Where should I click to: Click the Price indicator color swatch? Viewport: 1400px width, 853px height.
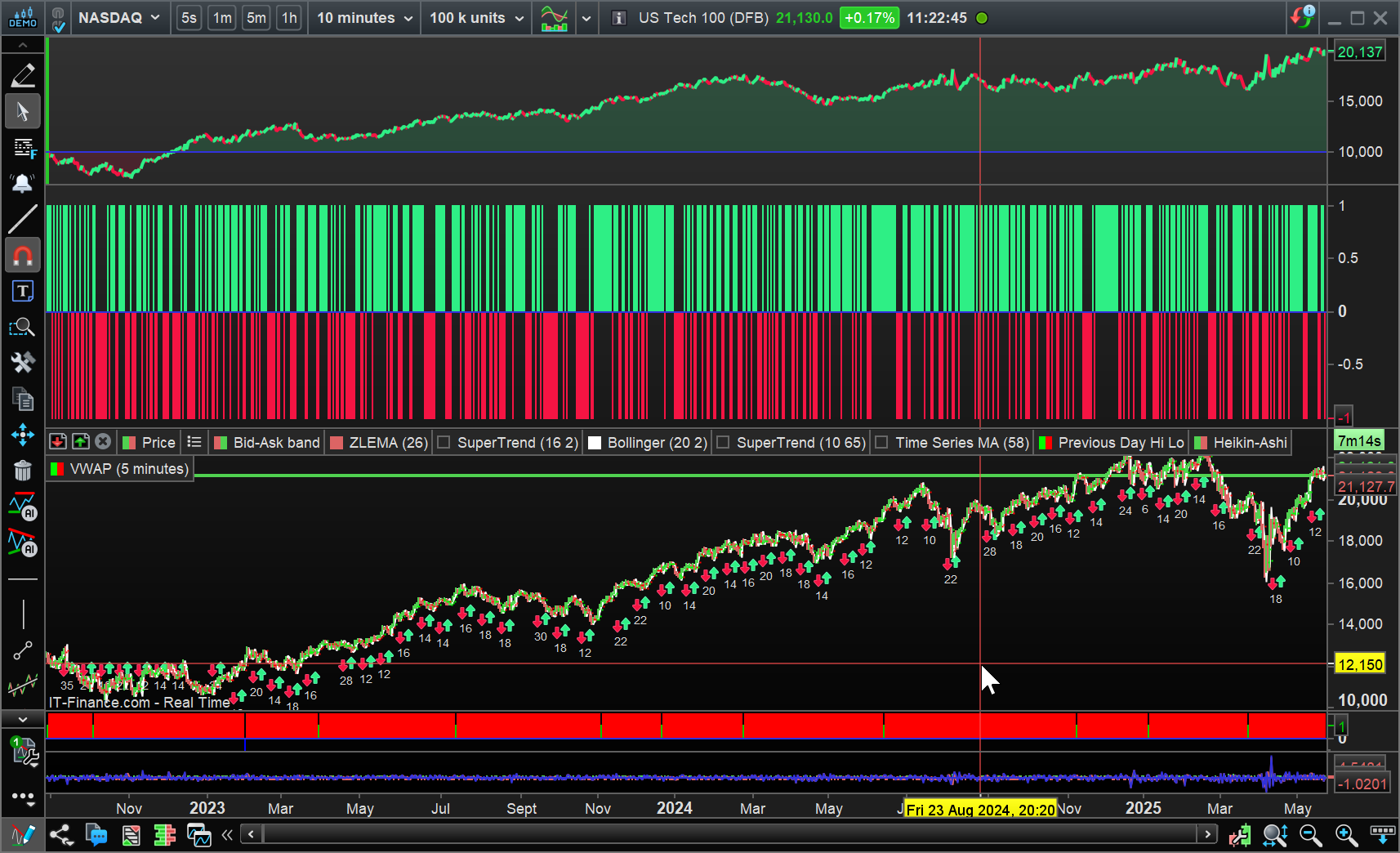129,443
